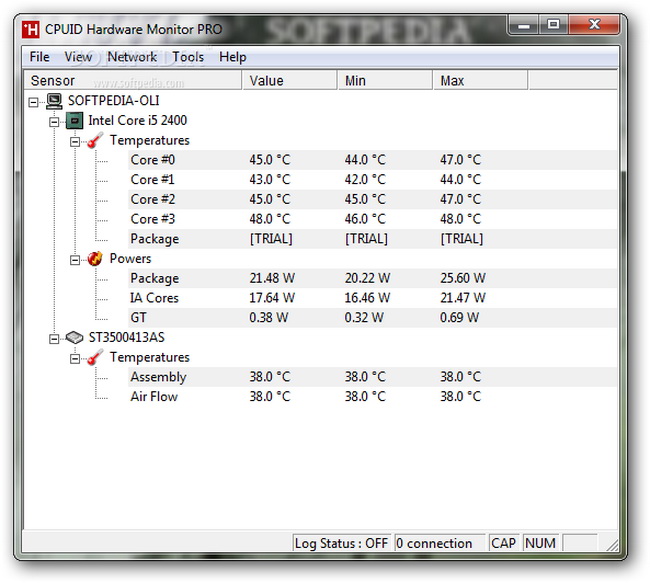Select the ST3500413AS label
Viewport: 650px width, 583px height.
click(126, 338)
